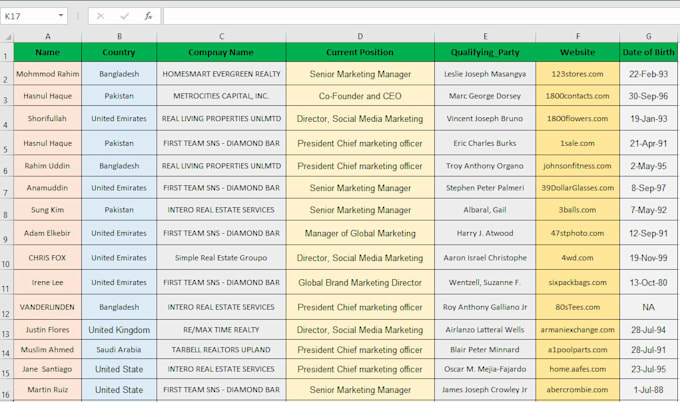Select cell 'Martin Ruiz'
Screen dimensions: 680x403
point(48,390)
